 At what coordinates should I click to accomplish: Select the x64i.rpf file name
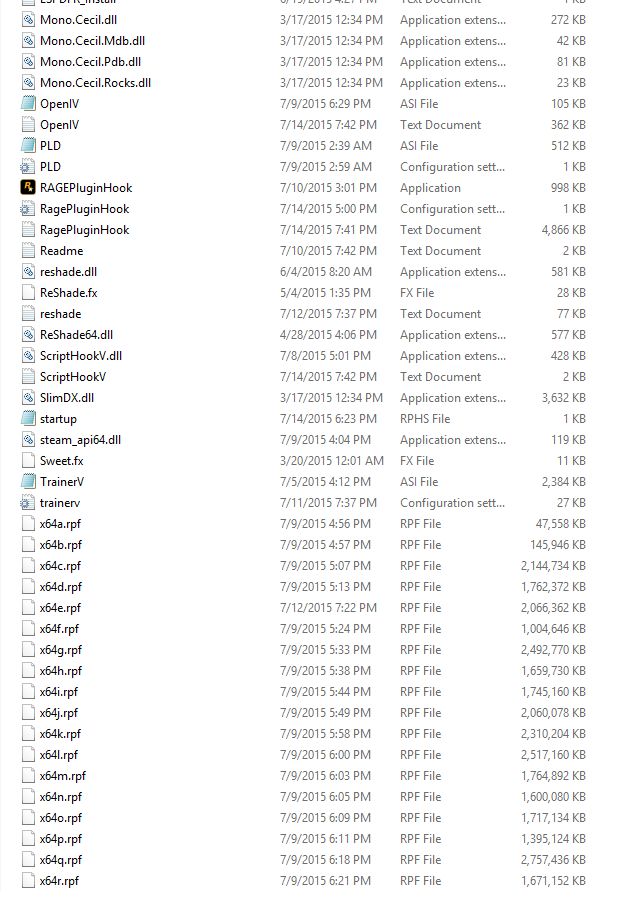pos(59,692)
